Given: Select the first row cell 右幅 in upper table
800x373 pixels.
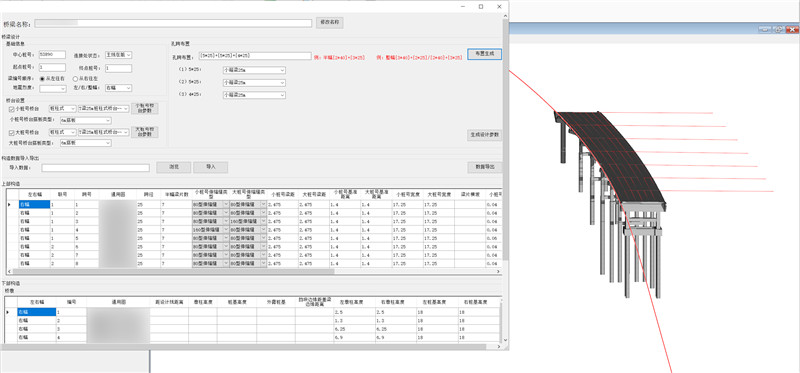Looking at the screenshot, I should pyautogui.click(x=34, y=205).
